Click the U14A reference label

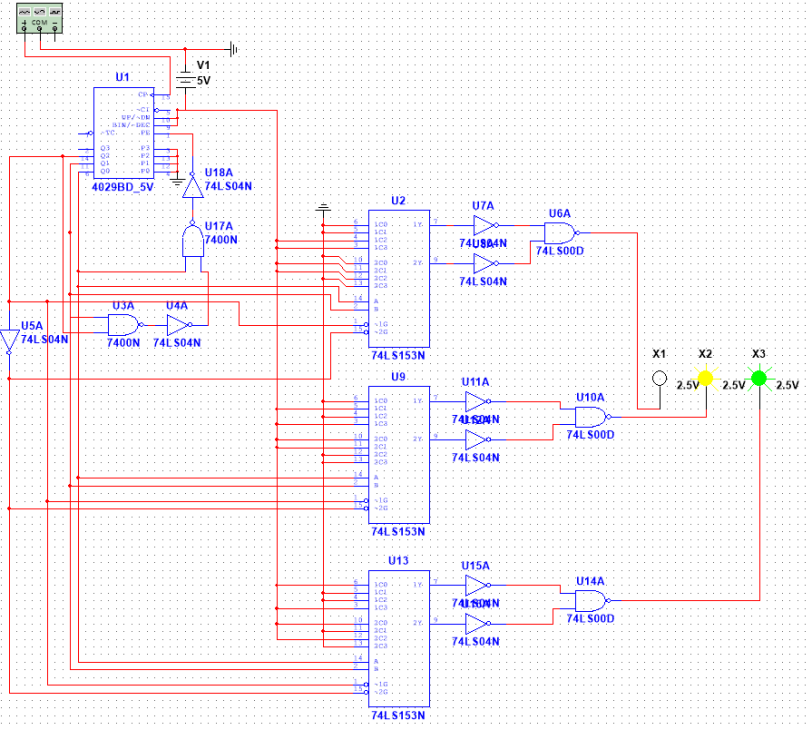pos(590,581)
